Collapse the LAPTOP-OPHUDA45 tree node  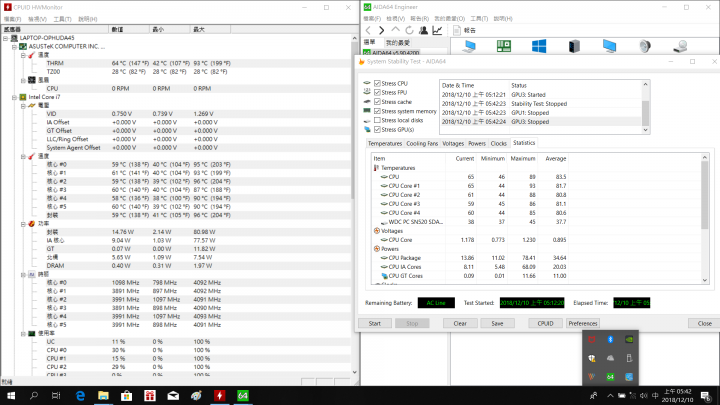click(6, 38)
